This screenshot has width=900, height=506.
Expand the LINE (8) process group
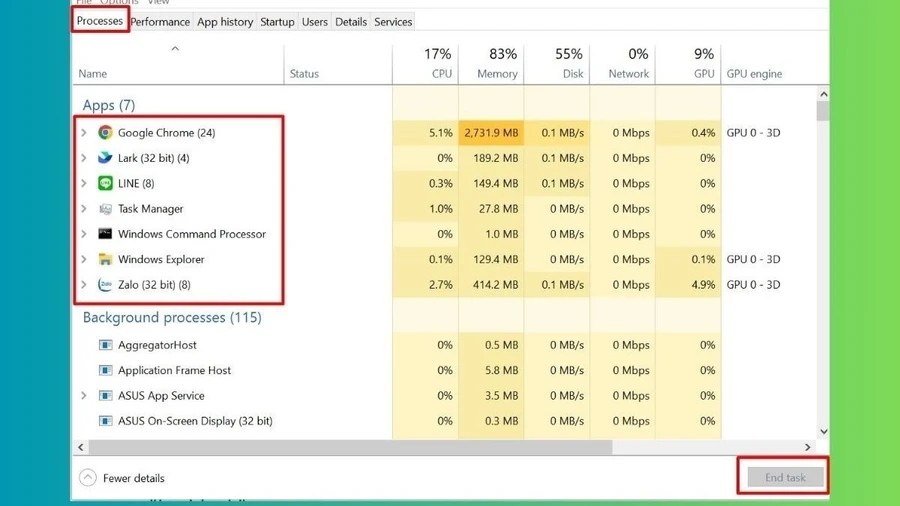coord(84,183)
